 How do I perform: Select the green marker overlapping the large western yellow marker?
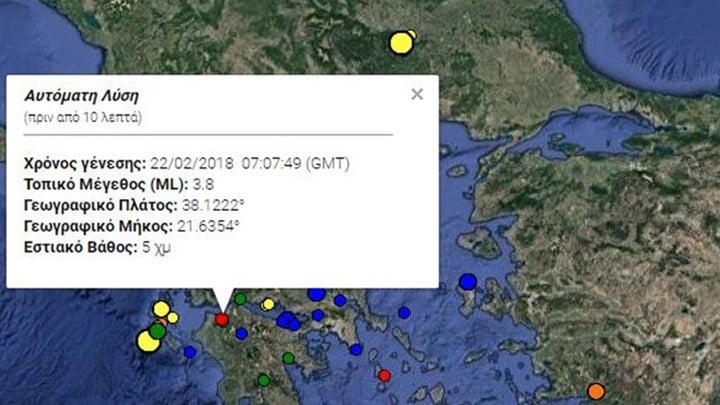click(x=158, y=331)
